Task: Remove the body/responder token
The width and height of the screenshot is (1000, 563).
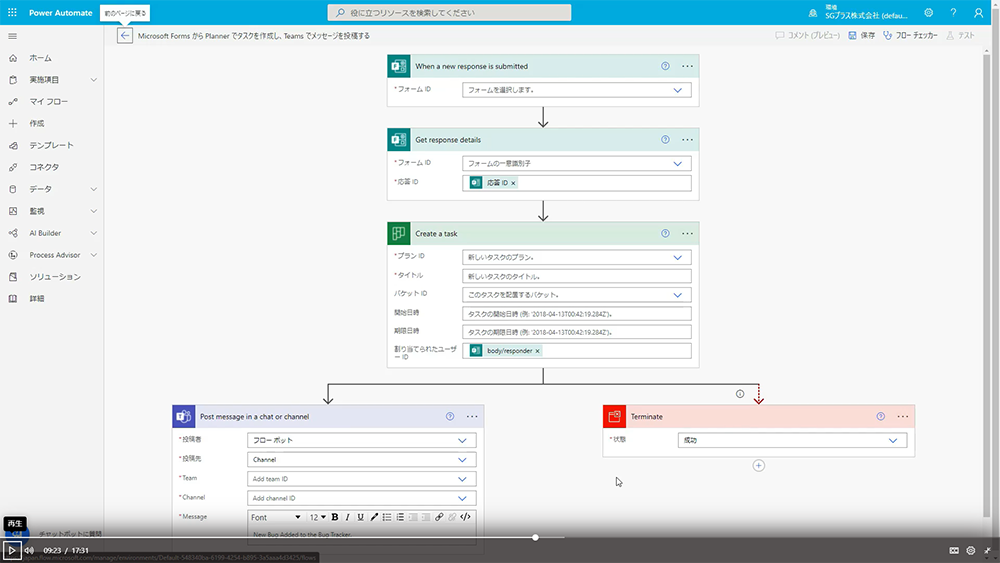Action: click(x=538, y=351)
